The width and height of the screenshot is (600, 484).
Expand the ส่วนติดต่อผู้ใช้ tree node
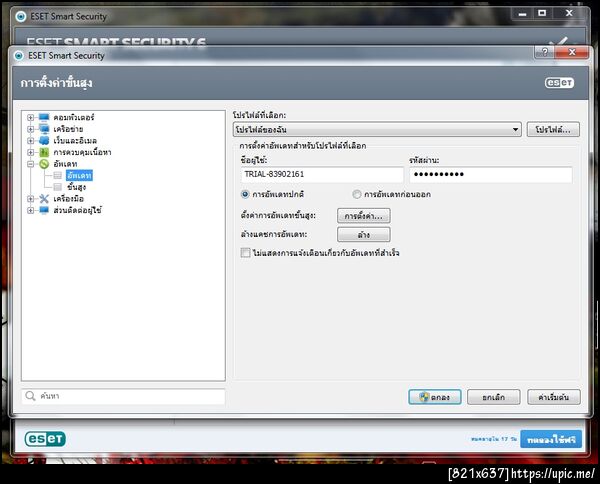(x=31, y=210)
